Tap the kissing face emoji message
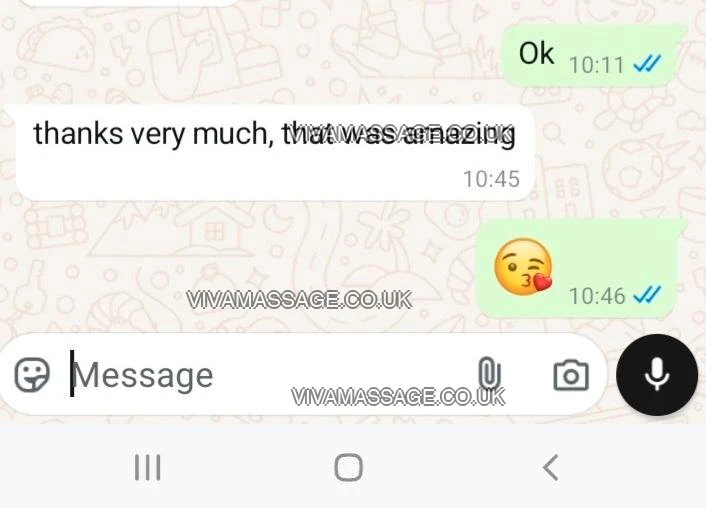 coord(523,267)
